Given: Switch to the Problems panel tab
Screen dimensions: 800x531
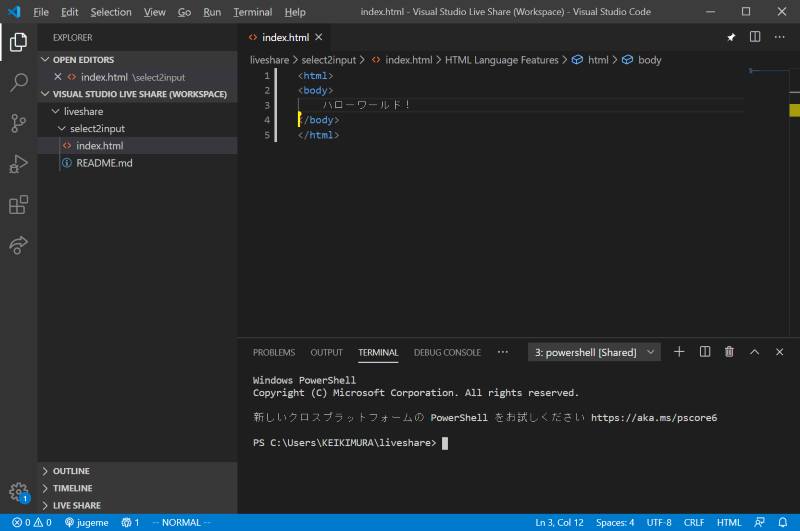Looking at the screenshot, I should (274, 352).
